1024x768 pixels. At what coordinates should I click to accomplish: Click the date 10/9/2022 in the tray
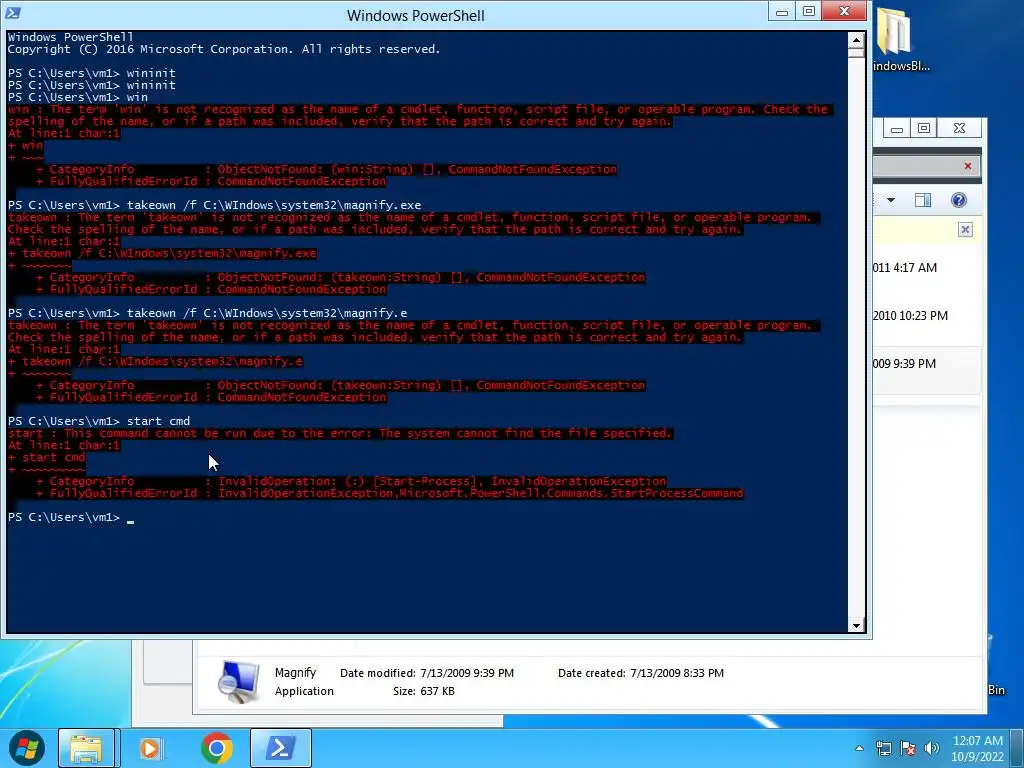(x=978, y=757)
